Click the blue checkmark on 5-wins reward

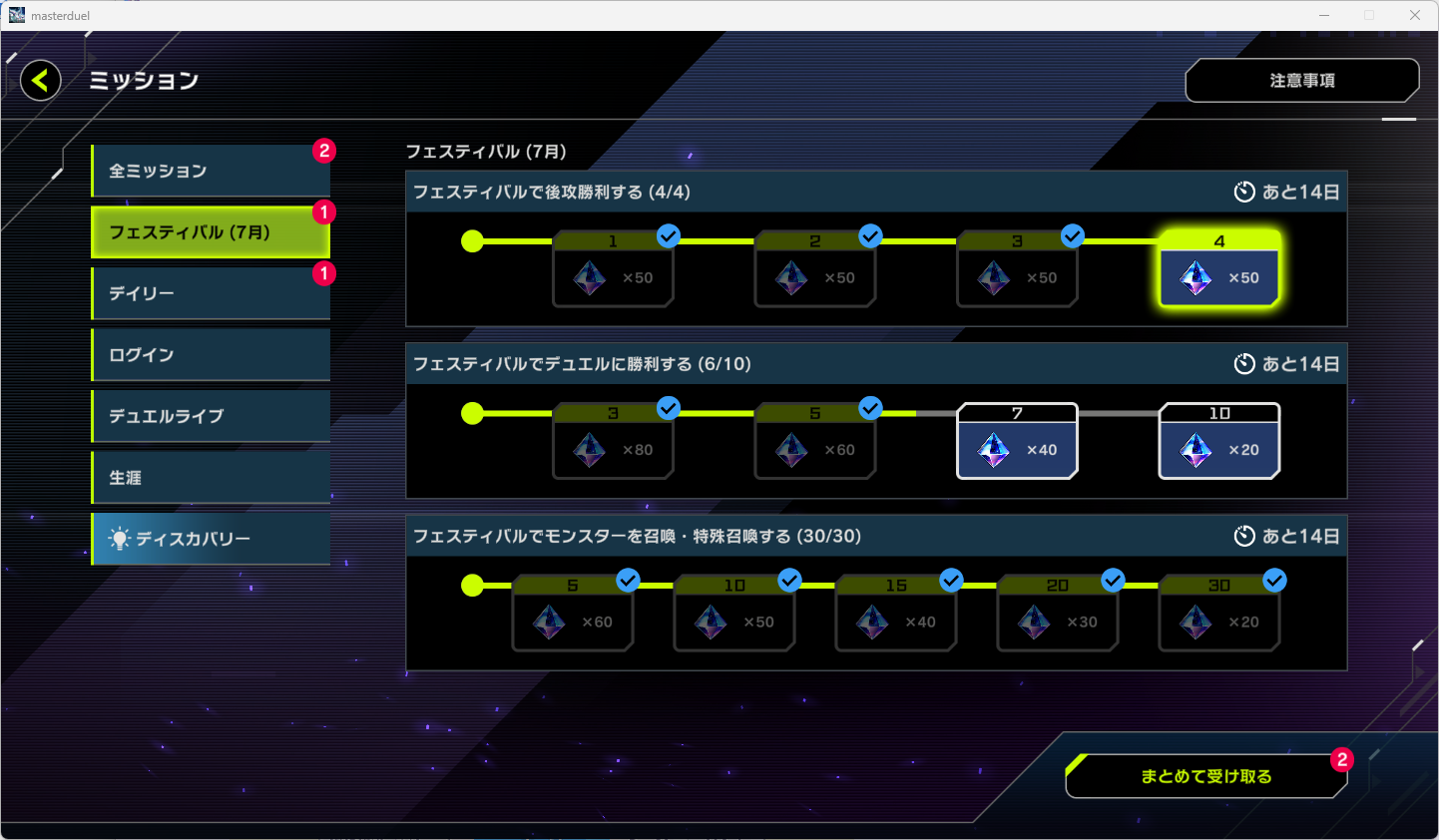point(870,407)
